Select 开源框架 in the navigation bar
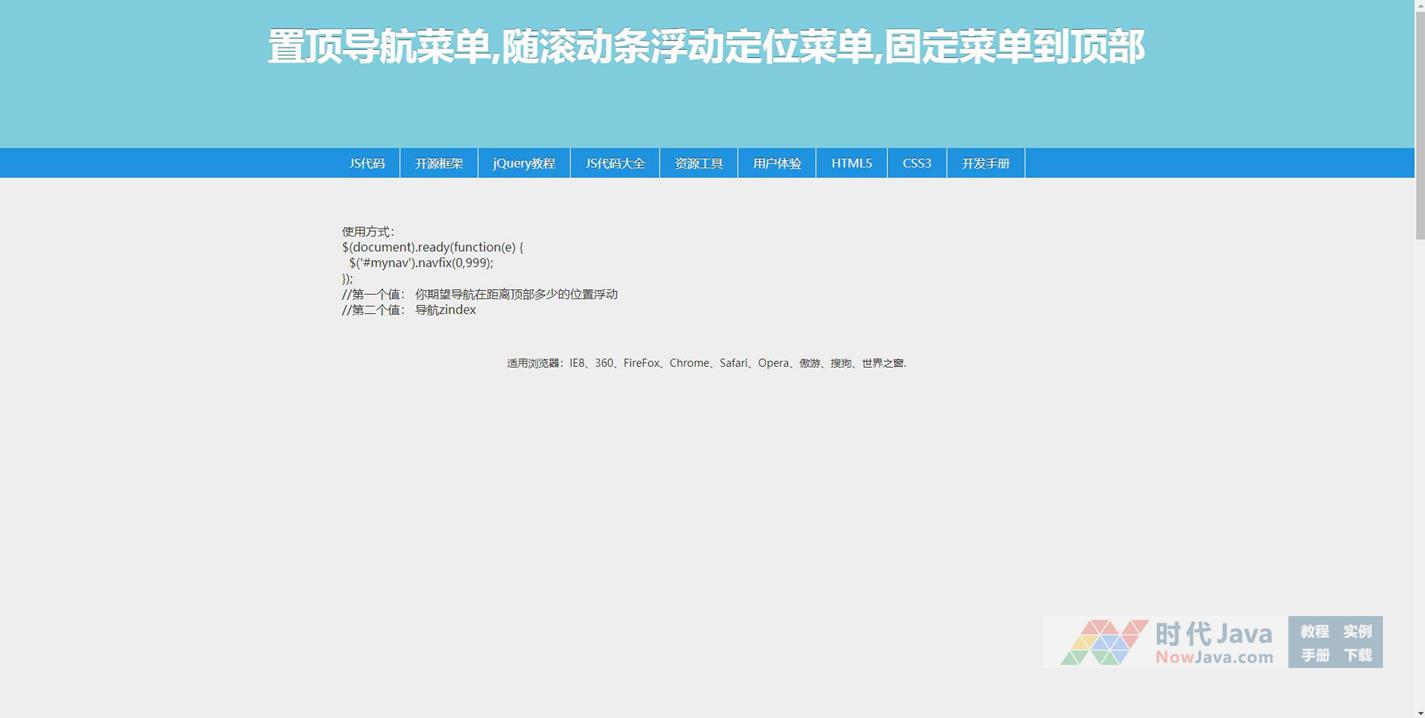The height and width of the screenshot is (718, 1425). coord(439,163)
